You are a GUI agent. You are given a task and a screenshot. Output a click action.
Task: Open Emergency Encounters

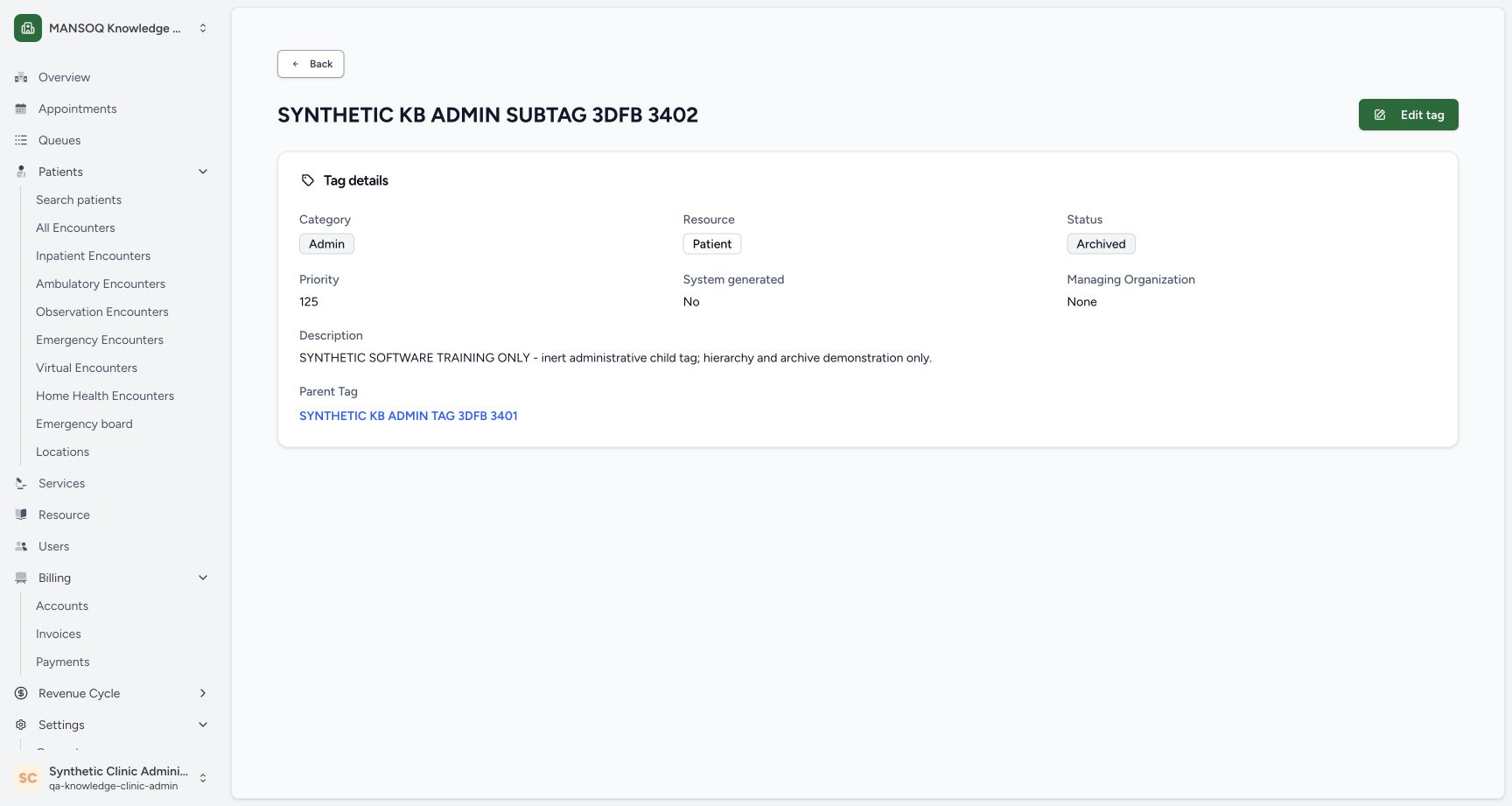click(100, 340)
